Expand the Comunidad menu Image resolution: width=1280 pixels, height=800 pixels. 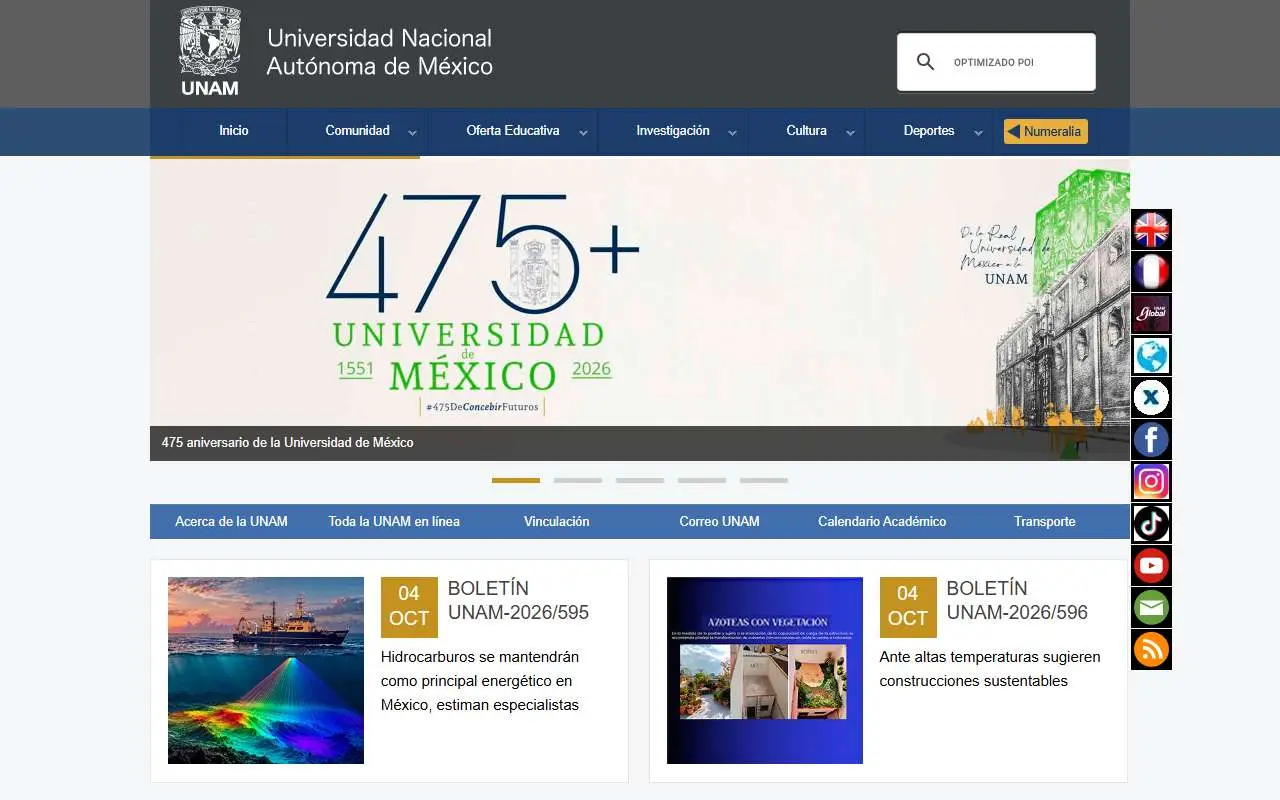coord(358,131)
